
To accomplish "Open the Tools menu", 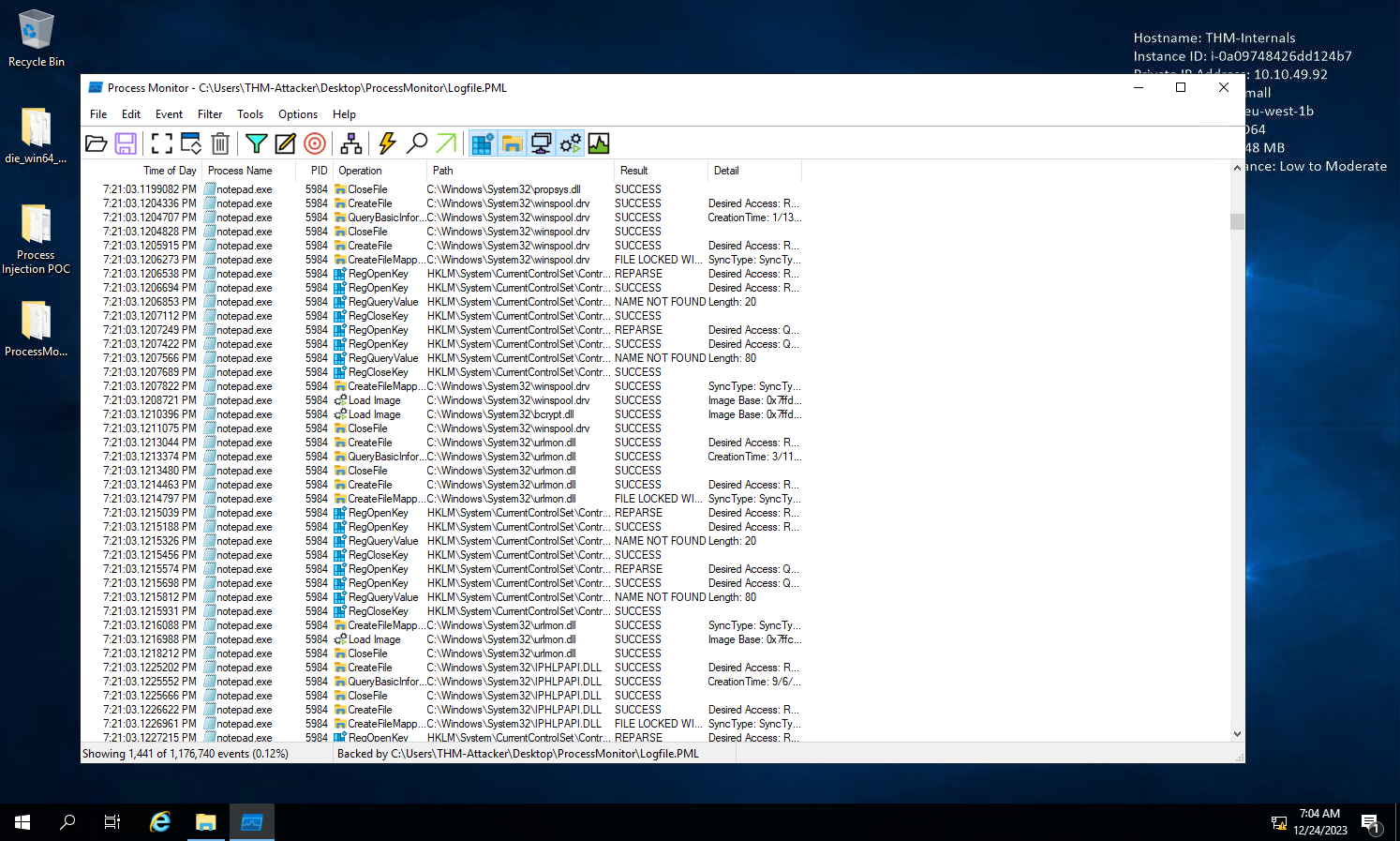I will pyautogui.click(x=250, y=114).
